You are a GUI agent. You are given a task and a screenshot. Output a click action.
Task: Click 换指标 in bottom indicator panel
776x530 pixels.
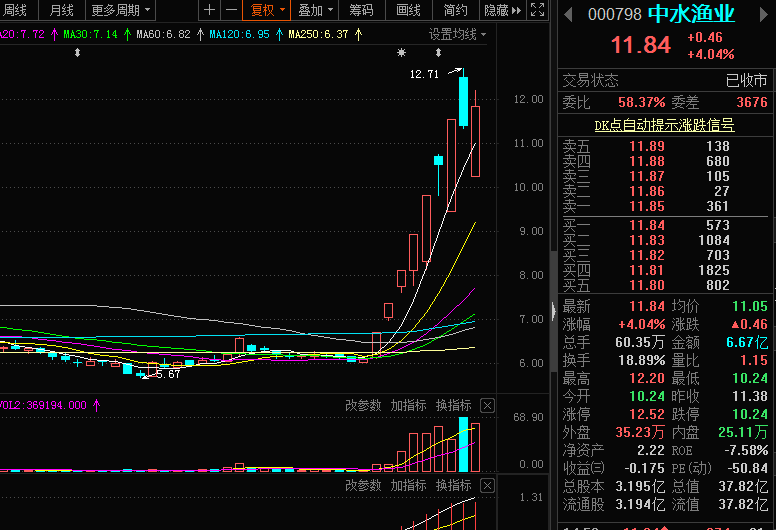[454, 485]
